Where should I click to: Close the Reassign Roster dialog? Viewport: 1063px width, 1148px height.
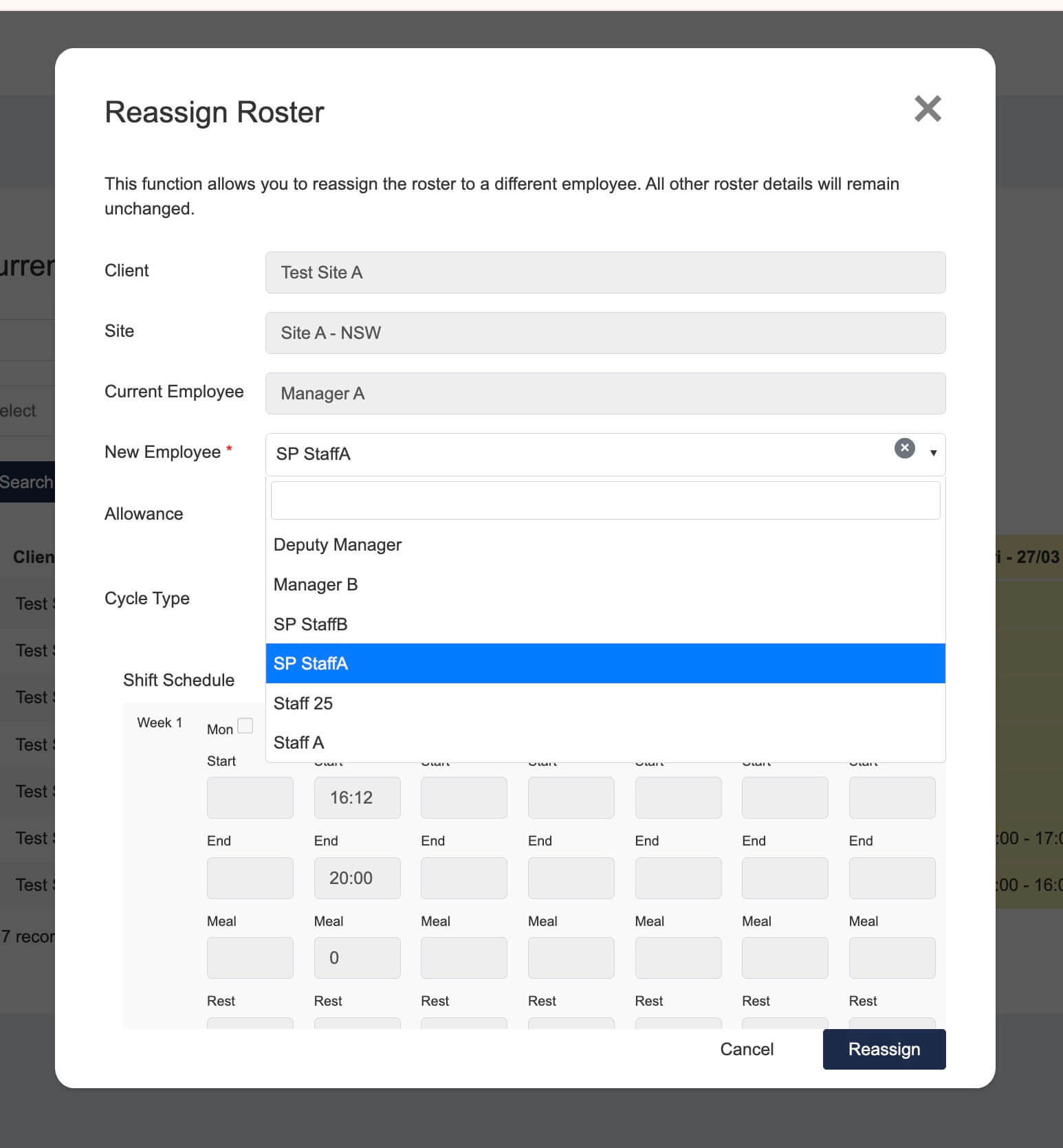(x=927, y=109)
